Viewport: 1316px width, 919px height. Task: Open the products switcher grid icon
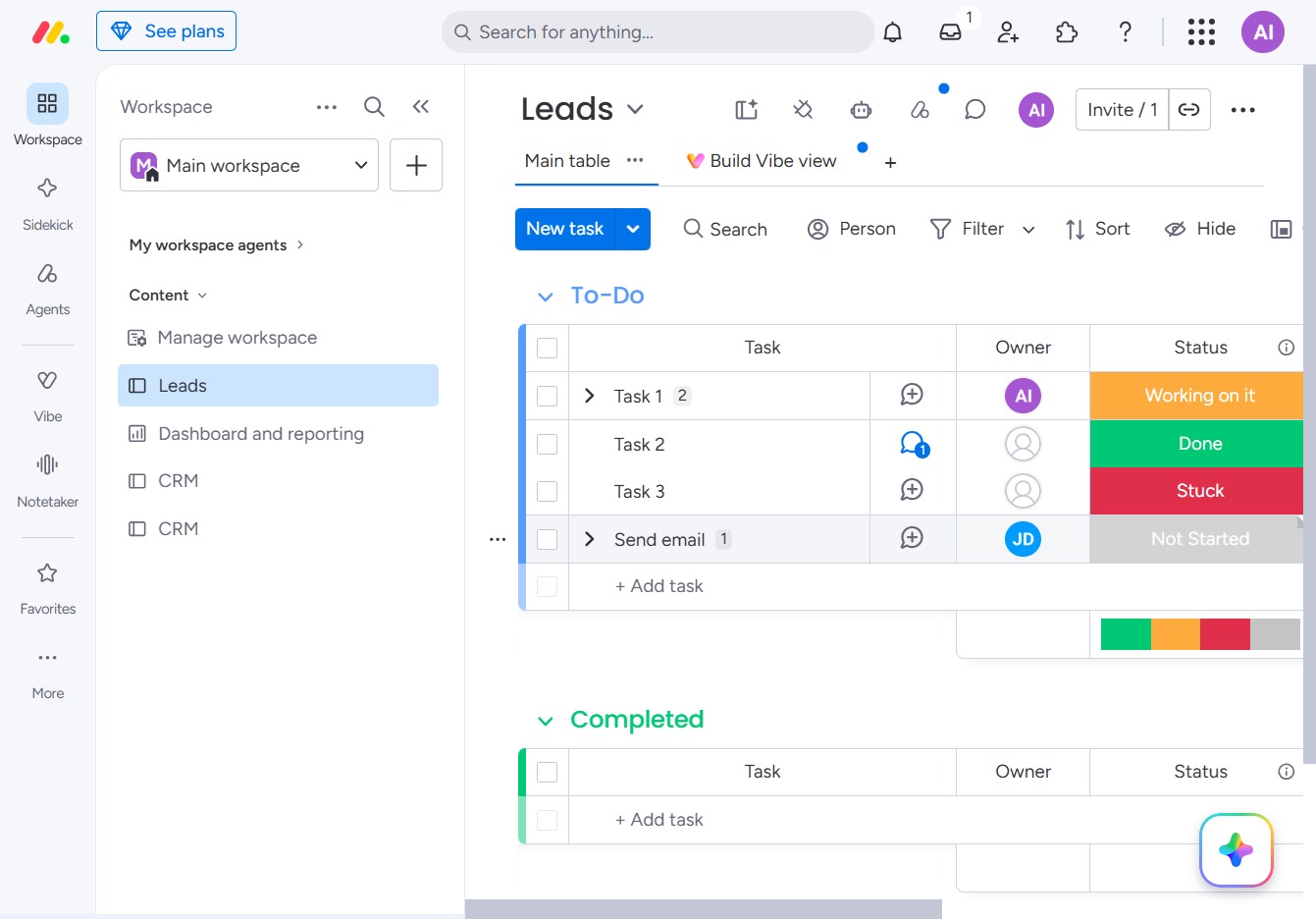(1201, 32)
